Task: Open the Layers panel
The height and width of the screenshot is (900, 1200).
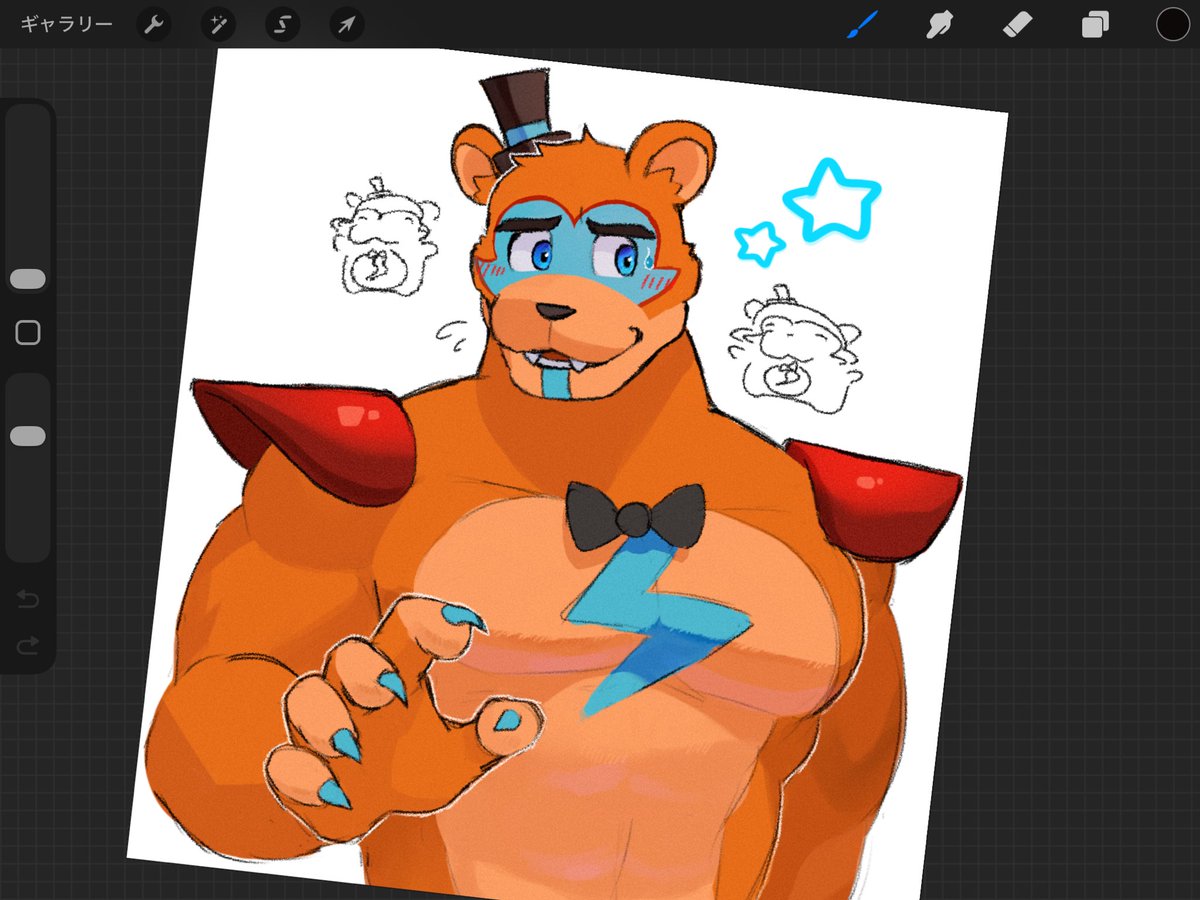Action: (x=1095, y=24)
